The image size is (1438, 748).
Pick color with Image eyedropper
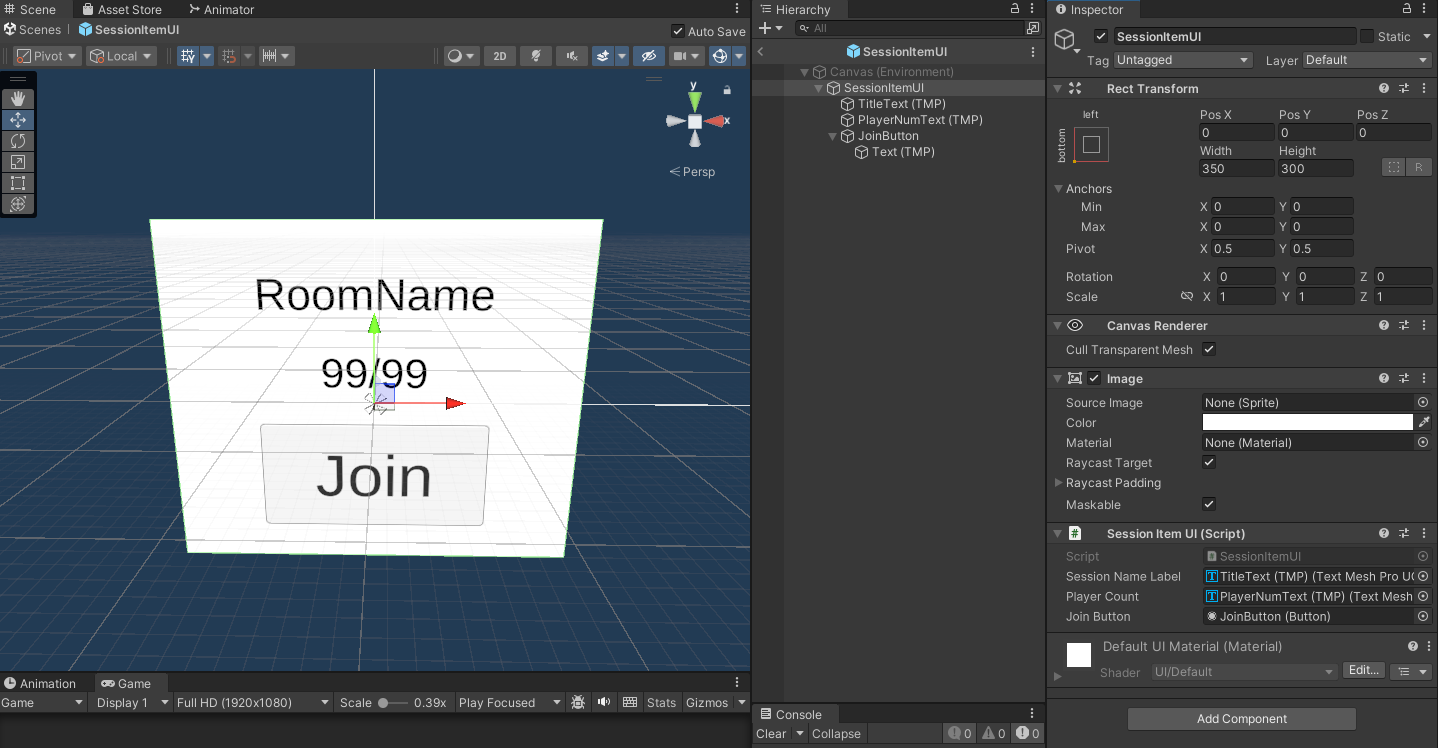point(1424,423)
